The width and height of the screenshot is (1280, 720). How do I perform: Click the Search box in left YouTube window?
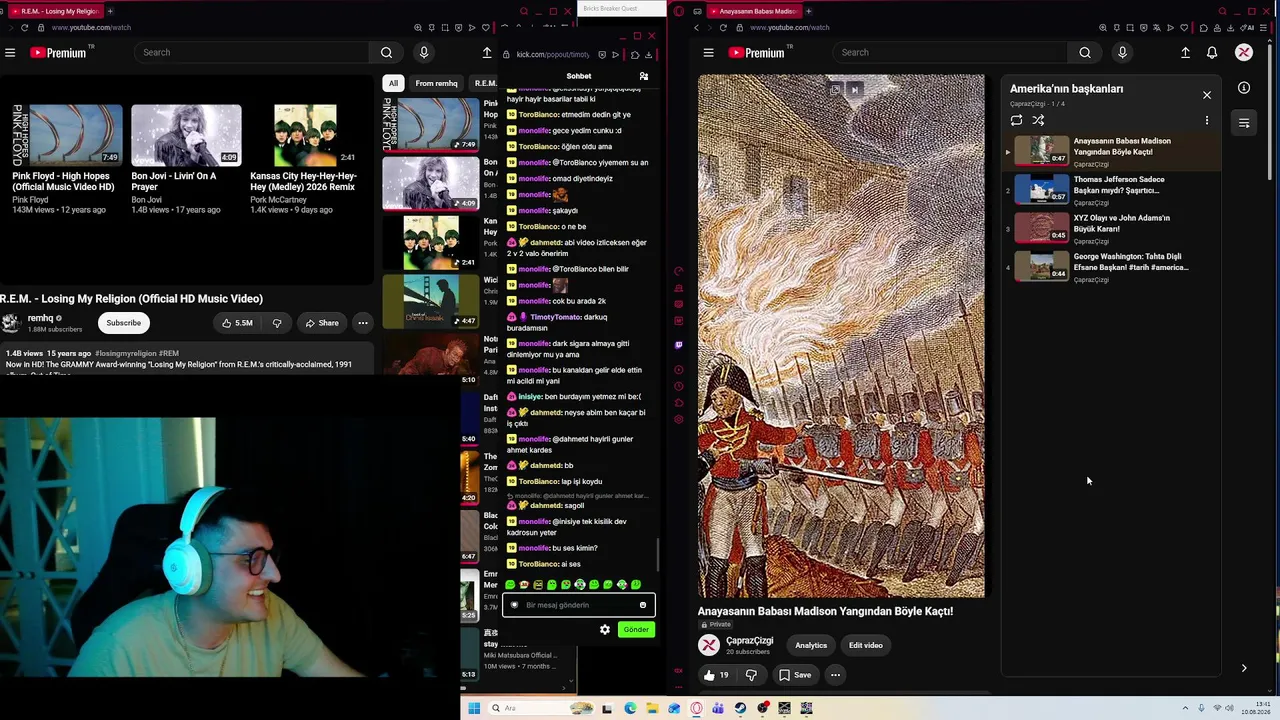tap(254, 52)
